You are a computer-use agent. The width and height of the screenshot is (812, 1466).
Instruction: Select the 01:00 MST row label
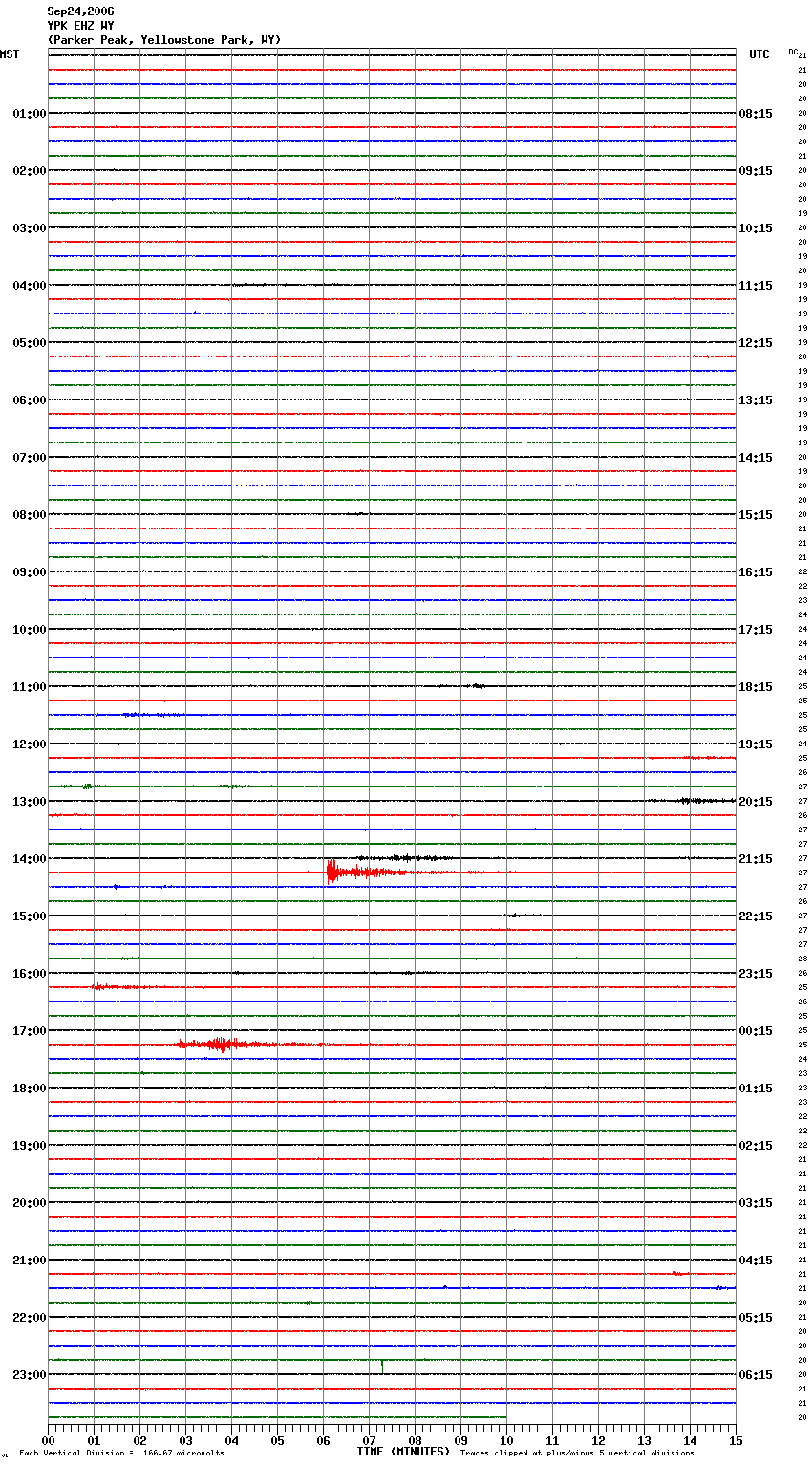pos(29,114)
